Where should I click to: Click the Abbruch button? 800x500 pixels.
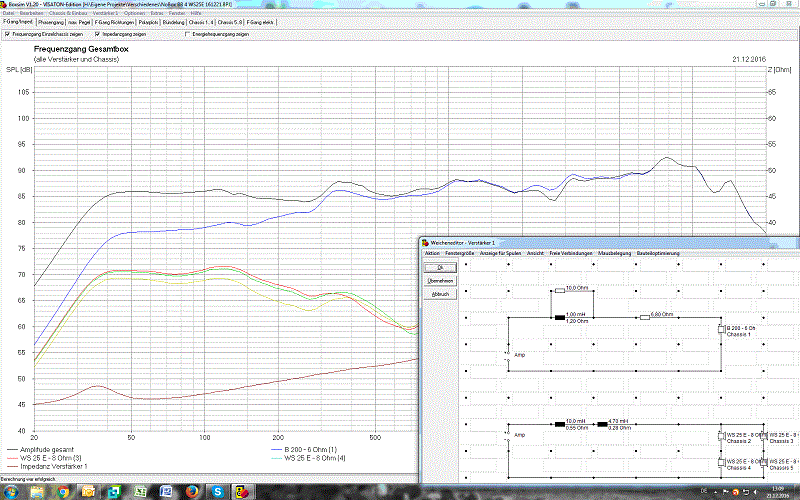click(439, 294)
